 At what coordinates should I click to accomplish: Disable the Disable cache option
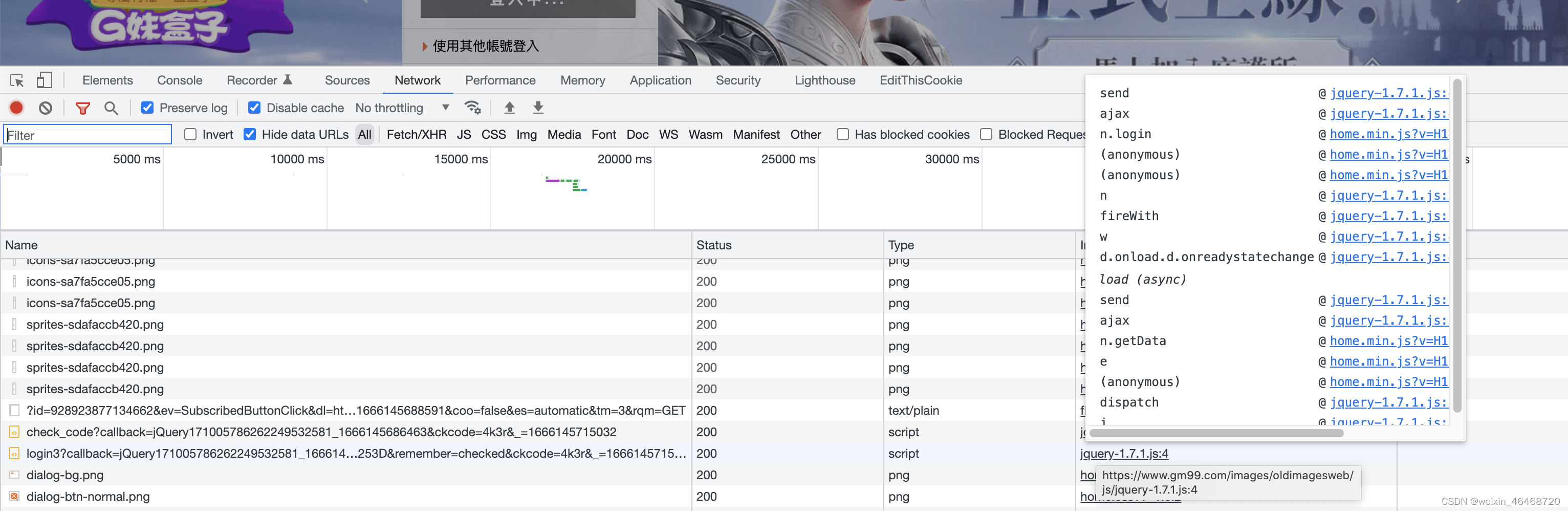click(x=254, y=107)
